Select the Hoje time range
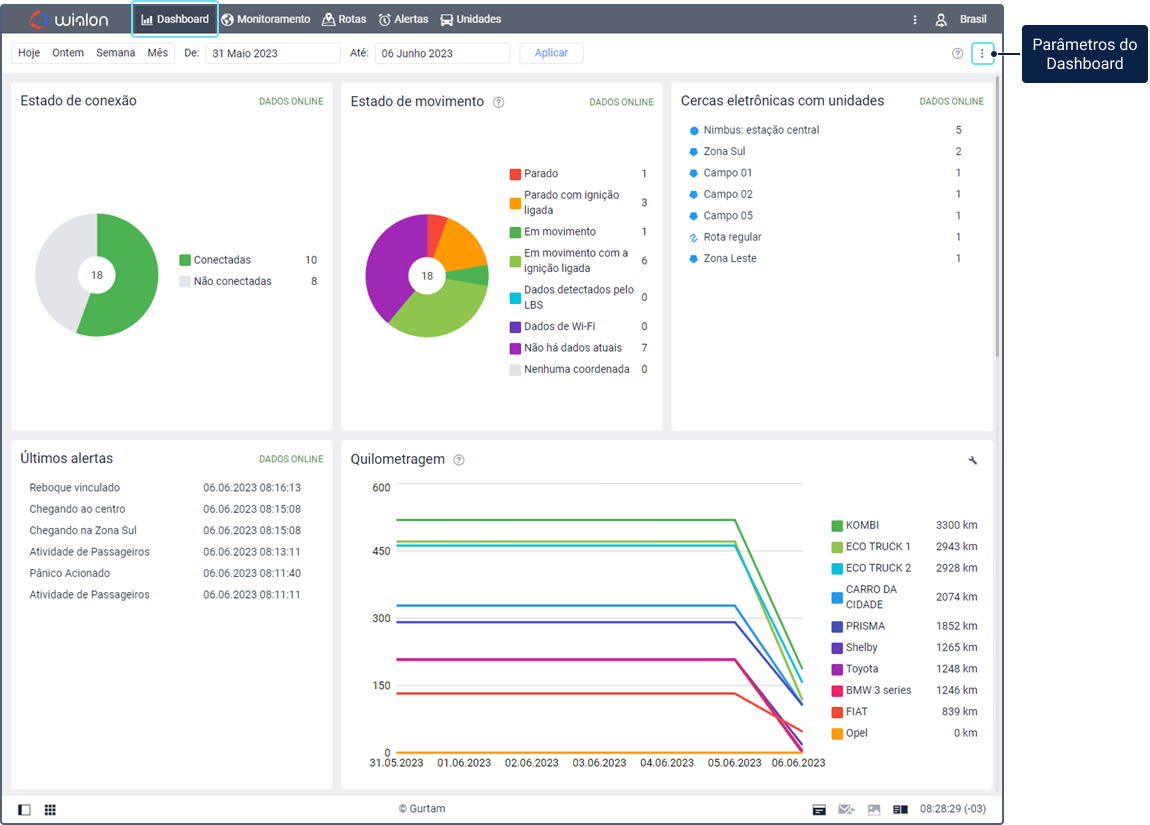 click(x=29, y=53)
